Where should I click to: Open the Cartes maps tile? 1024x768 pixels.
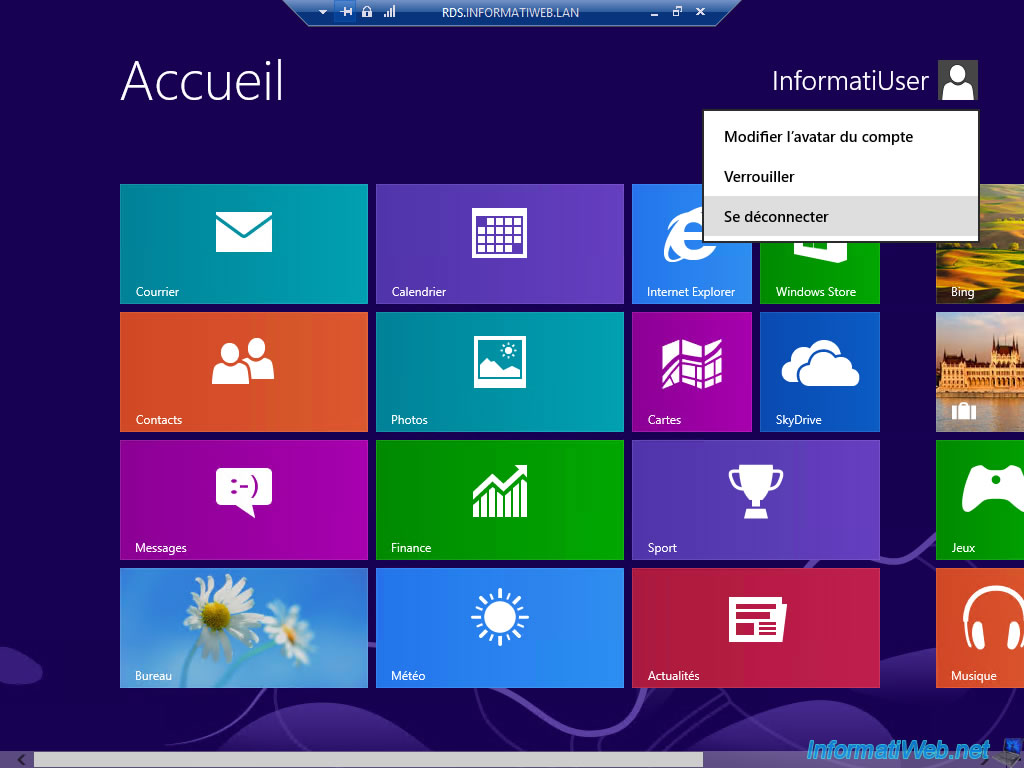point(692,372)
